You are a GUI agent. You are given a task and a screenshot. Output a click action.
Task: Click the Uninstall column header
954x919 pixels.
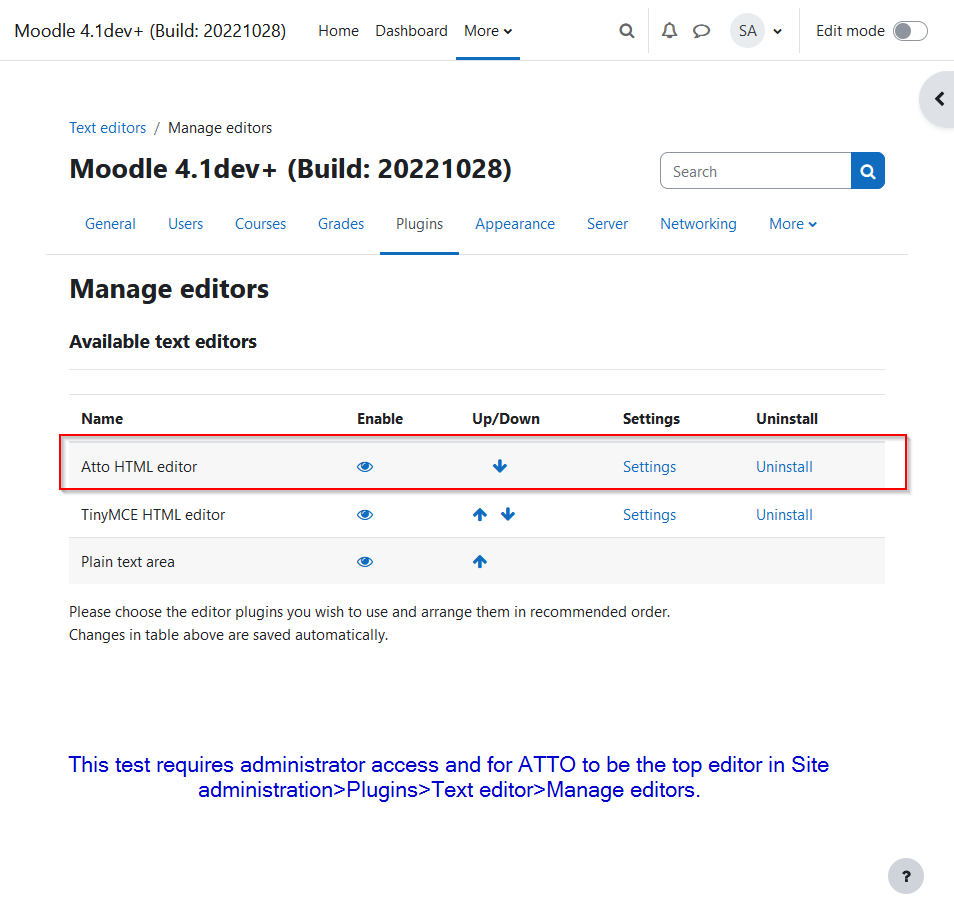[x=787, y=419]
